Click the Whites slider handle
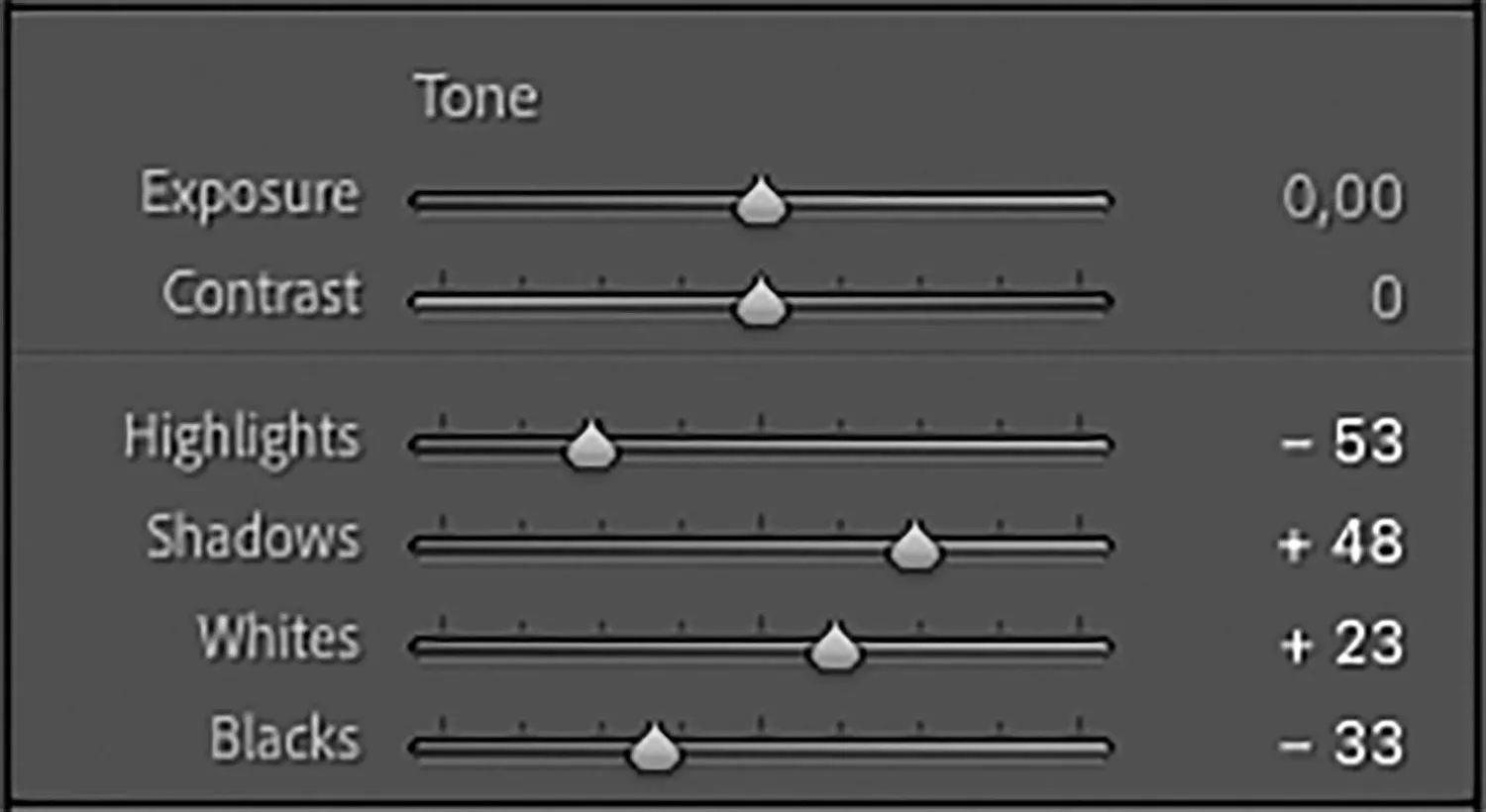This screenshot has width=1486, height=812. tap(834, 648)
